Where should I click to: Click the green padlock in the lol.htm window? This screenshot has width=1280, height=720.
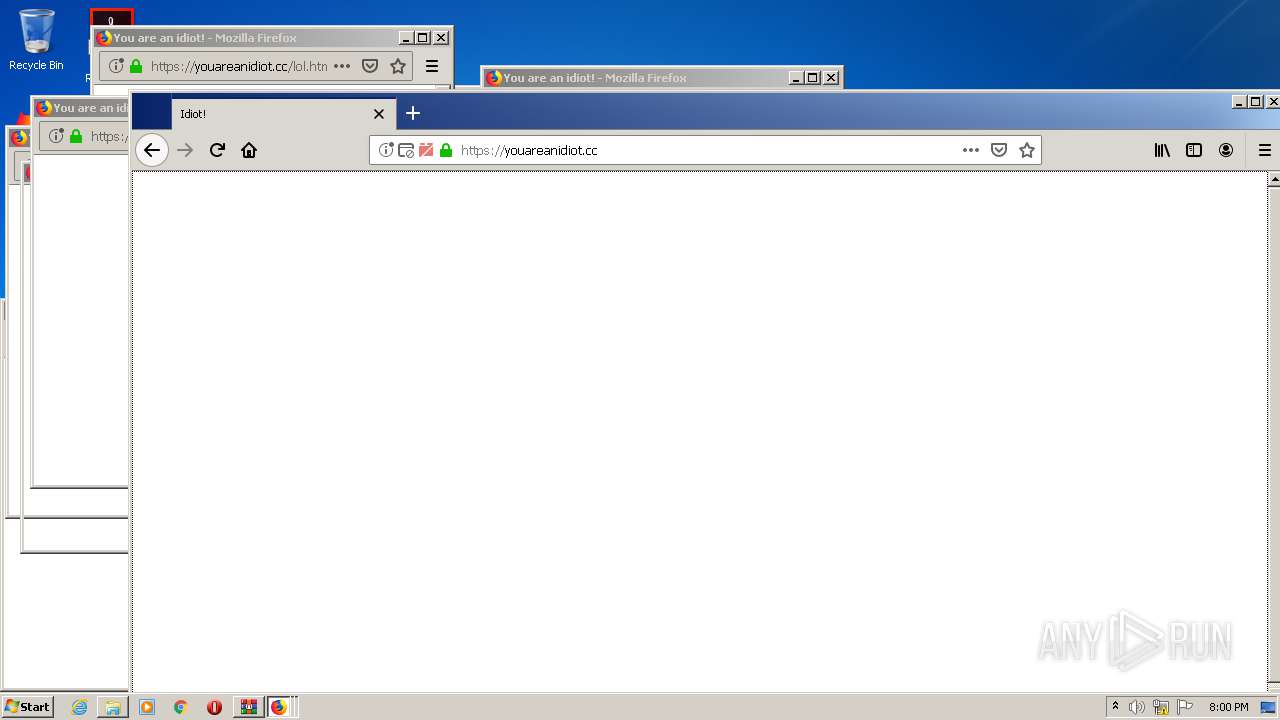[x=136, y=66]
